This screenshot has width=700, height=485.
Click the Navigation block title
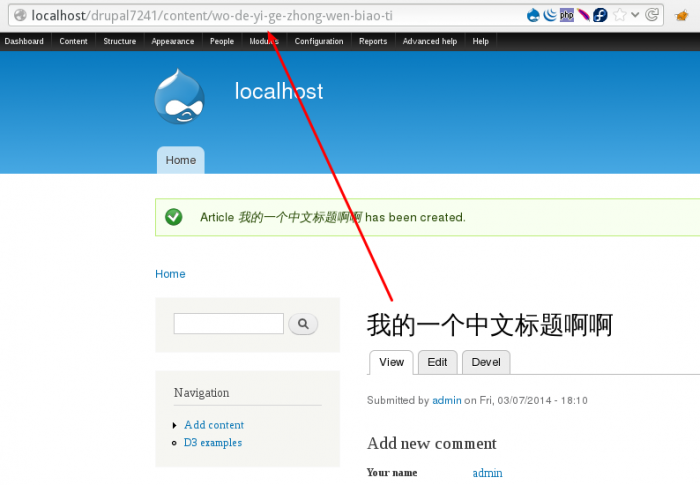(x=201, y=393)
